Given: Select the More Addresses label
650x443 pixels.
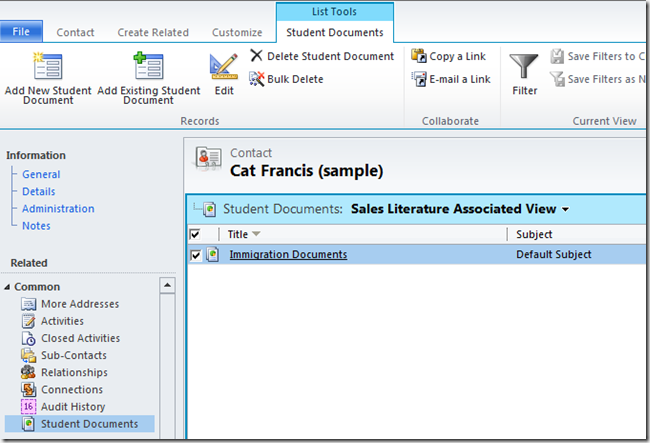Looking at the screenshot, I should tap(80, 304).
